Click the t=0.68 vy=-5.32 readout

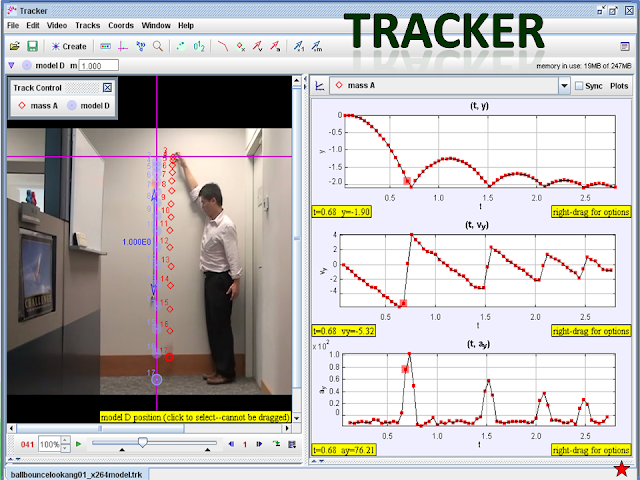pos(344,331)
